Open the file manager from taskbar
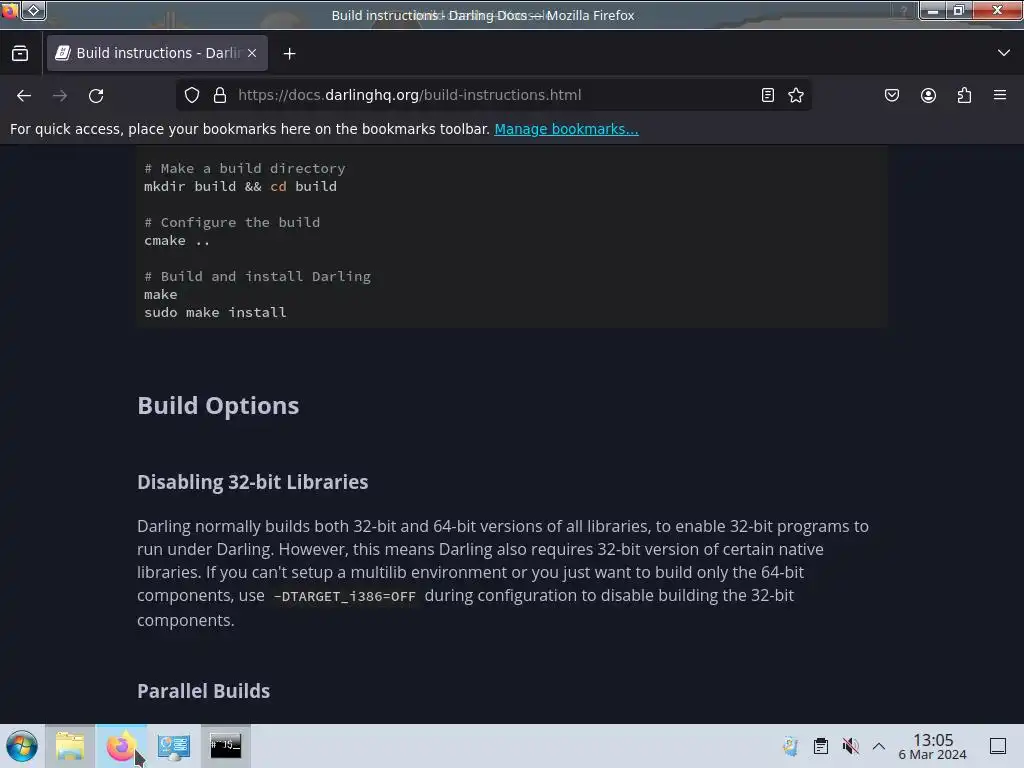Image resolution: width=1024 pixels, height=768 pixels. click(x=70, y=746)
